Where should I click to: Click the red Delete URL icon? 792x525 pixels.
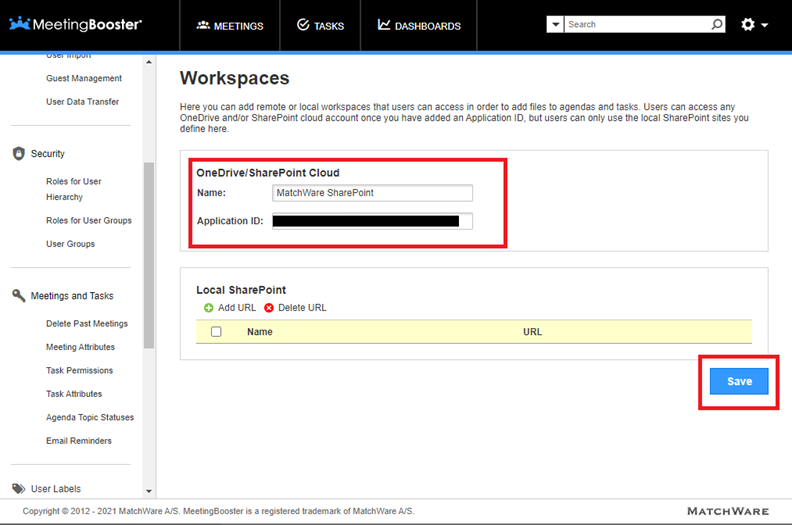(269, 308)
